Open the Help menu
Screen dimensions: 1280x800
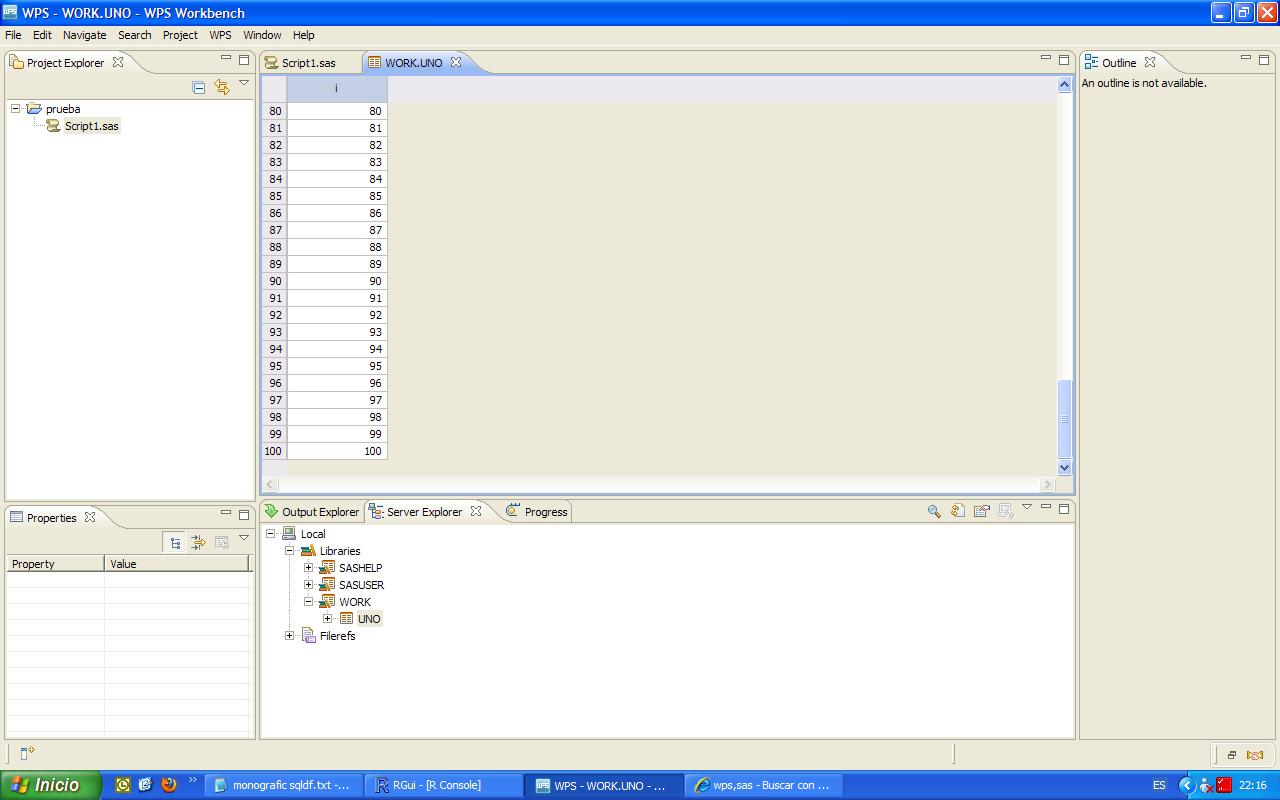click(x=303, y=35)
